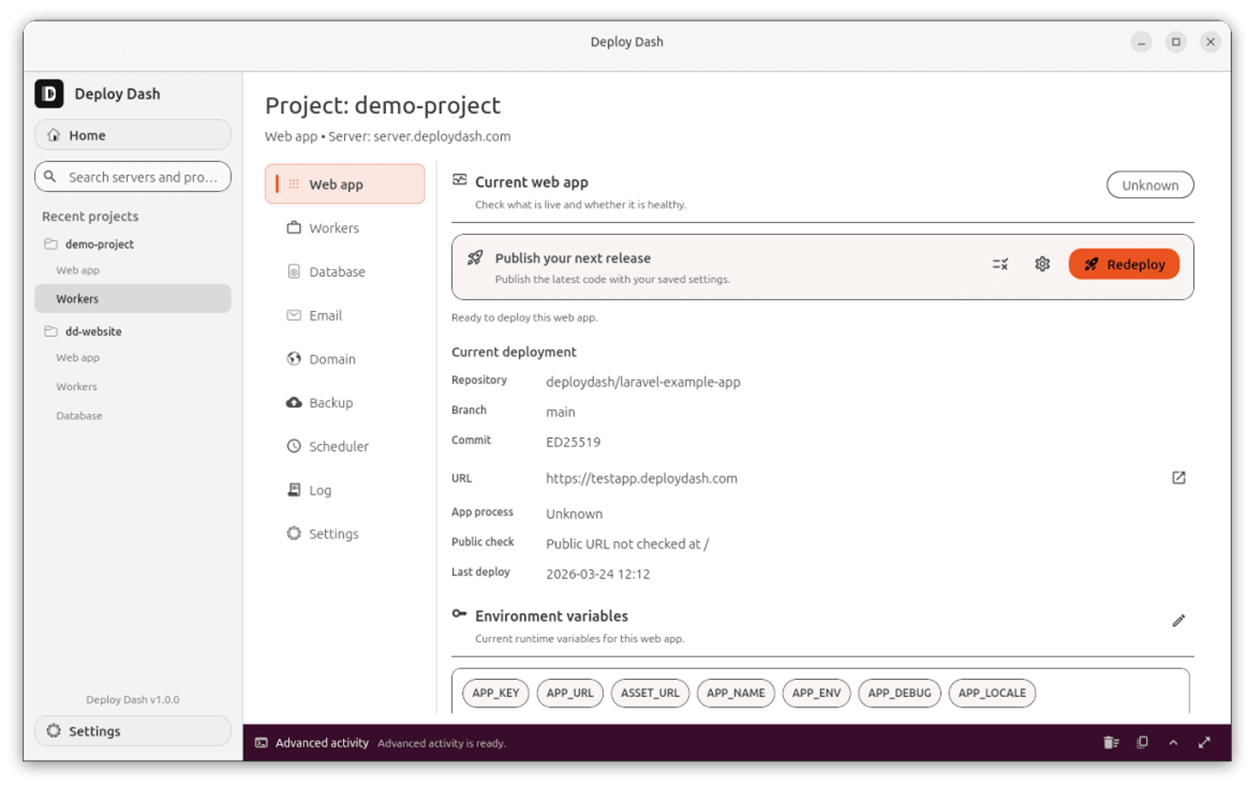Image resolution: width=1254 pixels, height=787 pixels.
Task: Click the Redeploy button
Action: pos(1124,264)
